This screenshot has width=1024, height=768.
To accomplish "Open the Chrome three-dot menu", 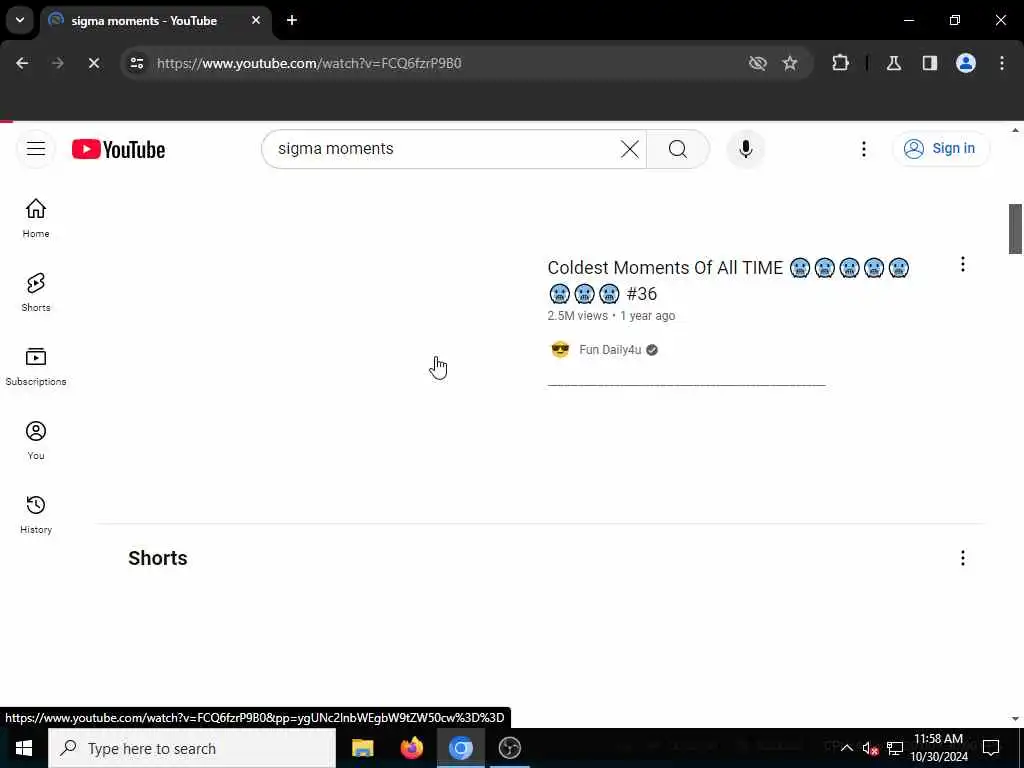I will coord(1002,63).
